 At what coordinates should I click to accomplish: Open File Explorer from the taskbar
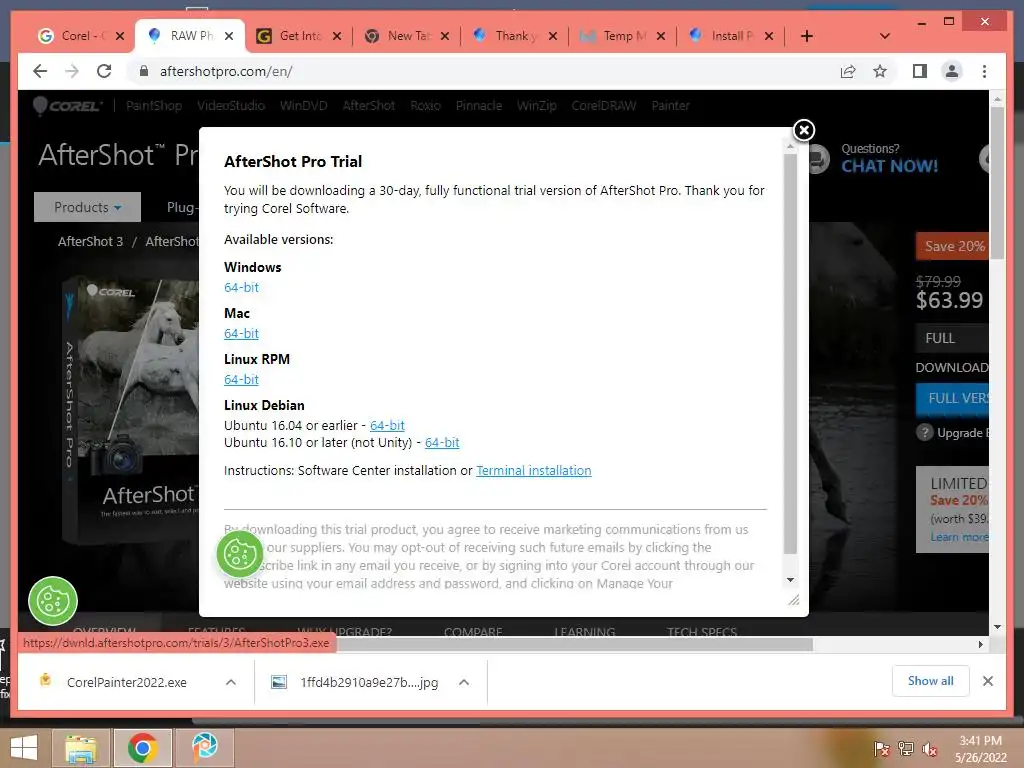point(82,748)
